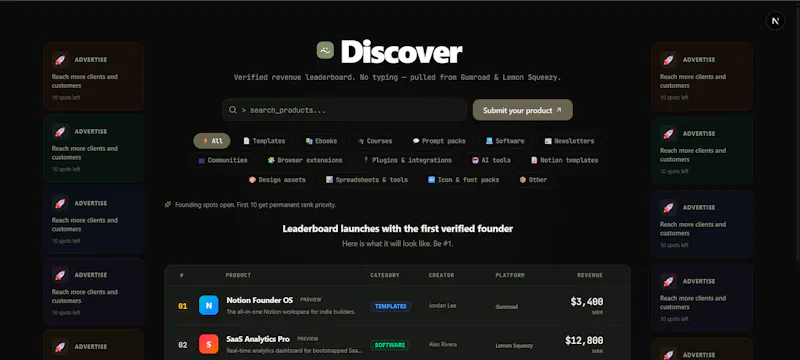Screen dimensions: 800x360
Task: Click the arrow icon on Submit your product
Action: click(x=559, y=110)
